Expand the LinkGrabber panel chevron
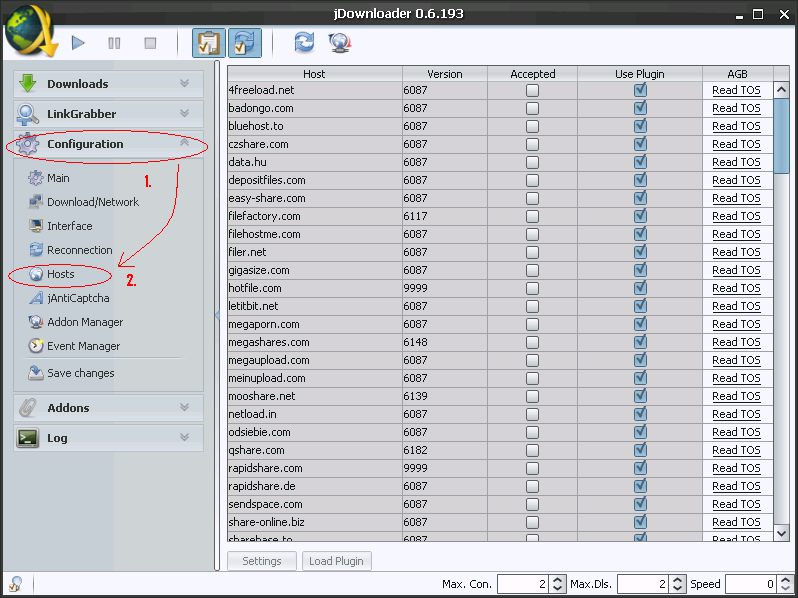The height and width of the screenshot is (598, 798). pos(184,113)
